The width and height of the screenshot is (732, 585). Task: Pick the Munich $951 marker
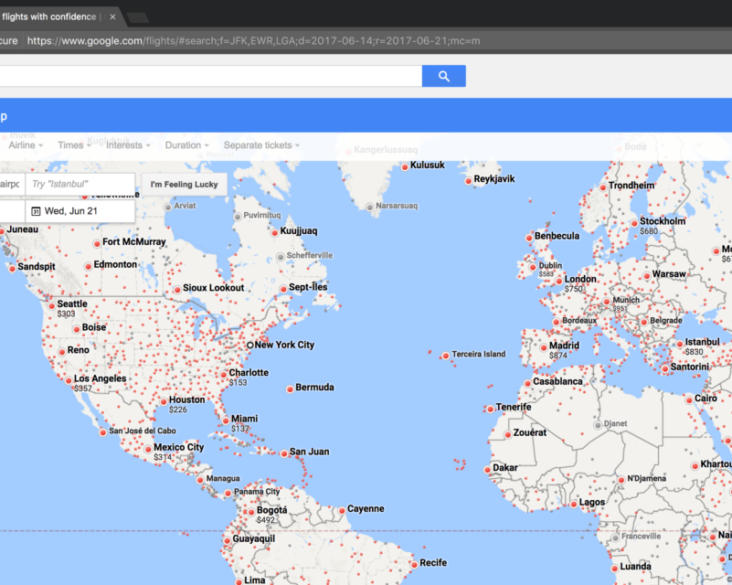606,302
